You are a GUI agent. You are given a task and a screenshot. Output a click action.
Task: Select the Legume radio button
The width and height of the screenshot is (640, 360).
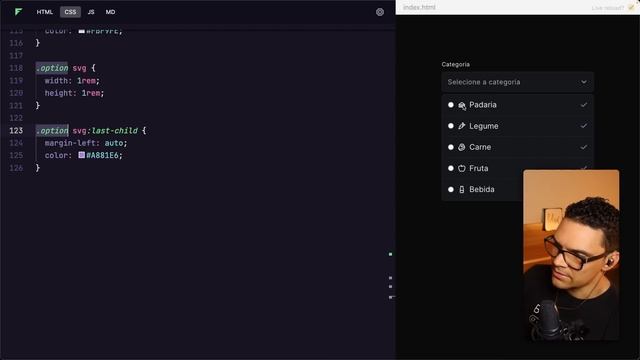pyautogui.click(x=451, y=126)
